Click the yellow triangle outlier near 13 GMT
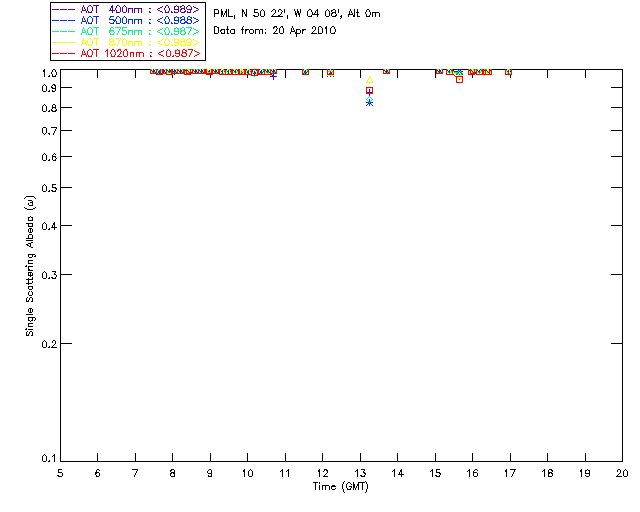 coord(369,80)
